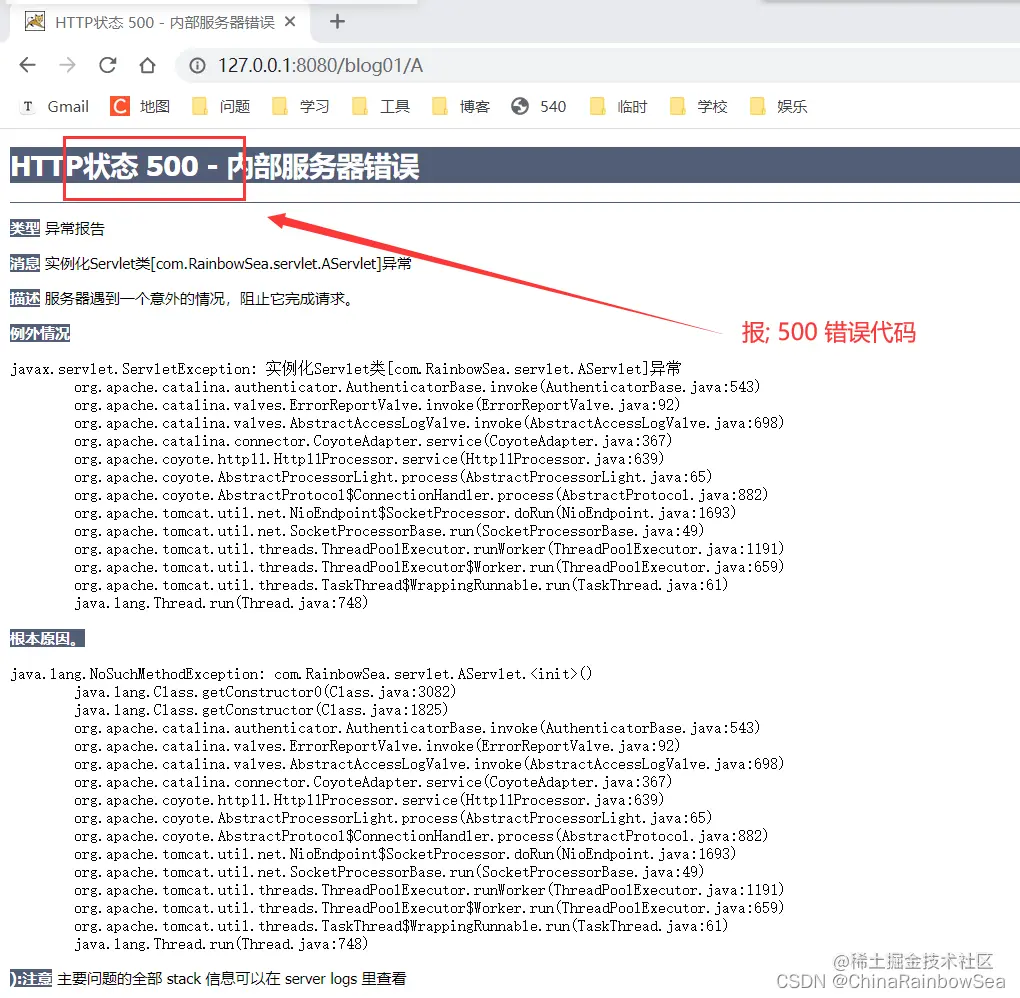This screenshot has width=1020, height=998.
Task: Click the java.lang.NoSuchMethodException line
Action: pos(301,674)
